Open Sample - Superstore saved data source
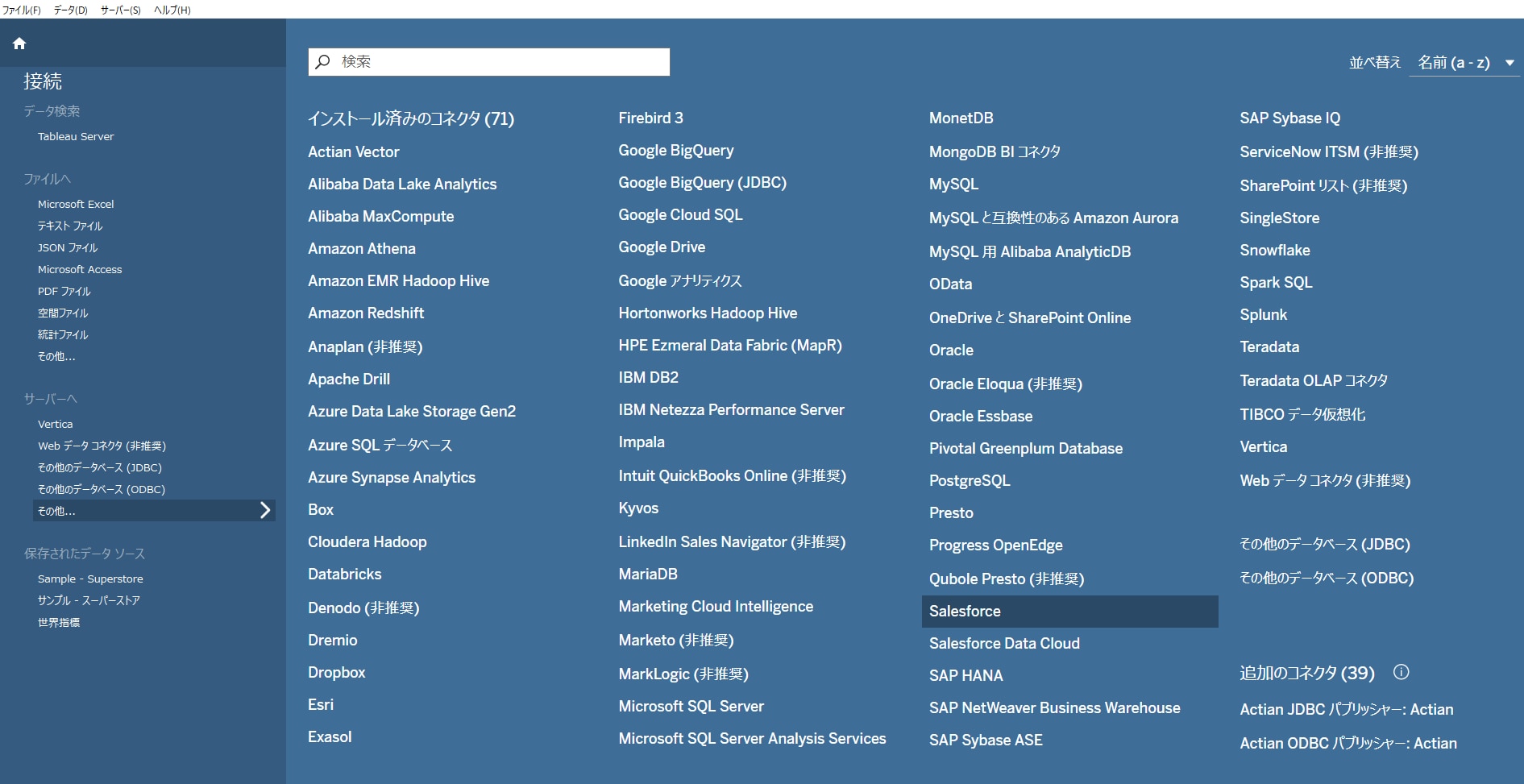 point(90,579)
